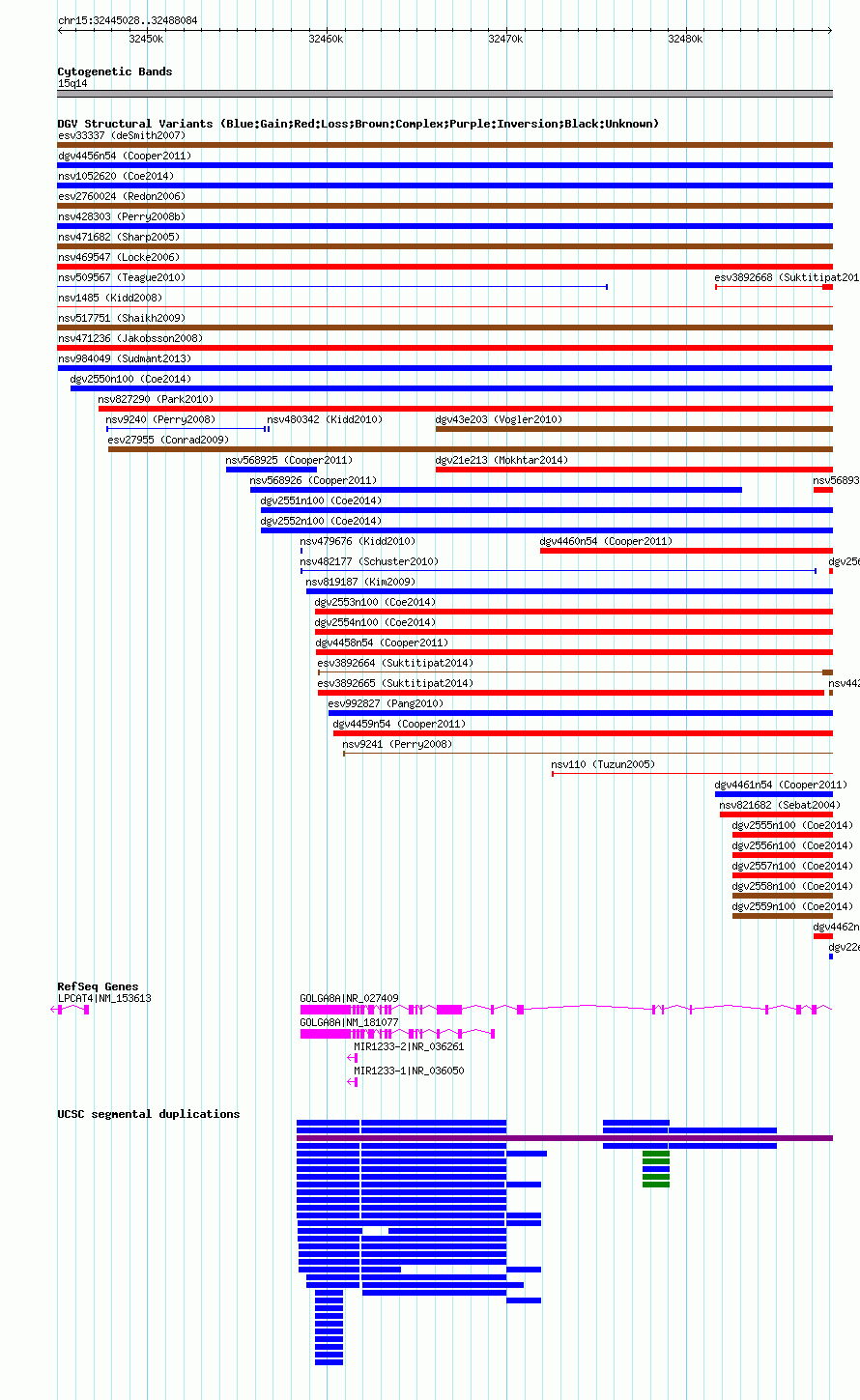Select variant esv992827 (Pang2010)
This screenshot has width=860, height=1400.
386,703
